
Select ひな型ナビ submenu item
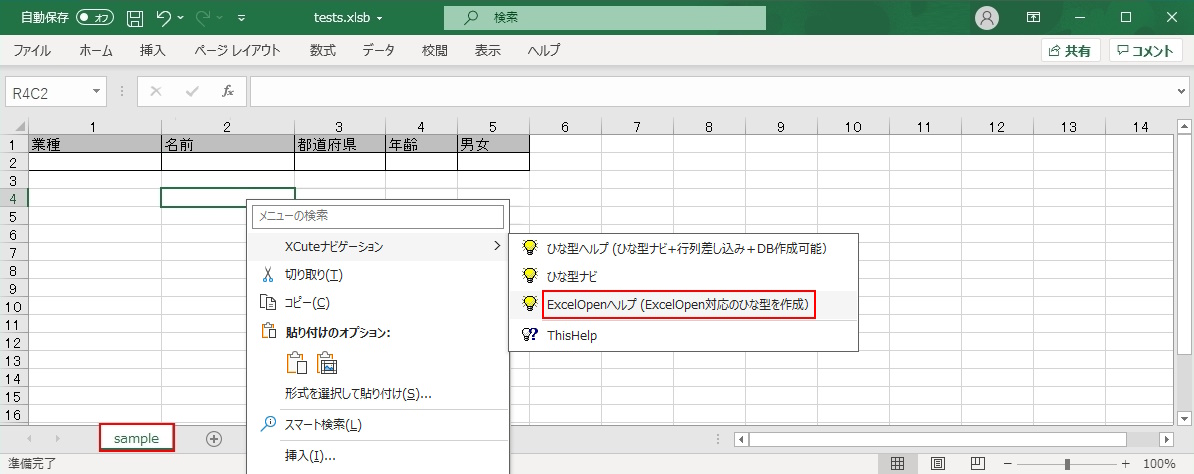[x=684, y=276]
